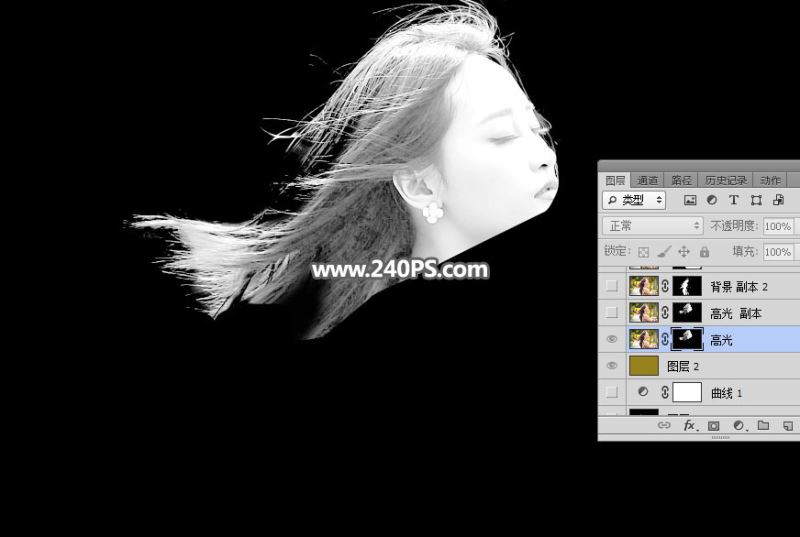800x537 pixels.
Task: Switch to the 通道 tab
Action: [x=648, y=180]
